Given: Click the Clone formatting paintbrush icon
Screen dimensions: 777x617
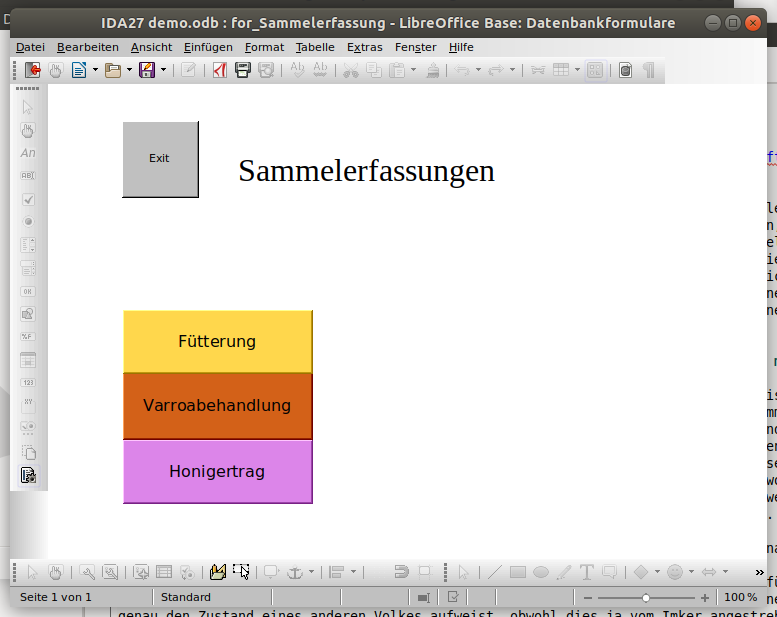Looking at the screenshot, I should coord(433,70).
